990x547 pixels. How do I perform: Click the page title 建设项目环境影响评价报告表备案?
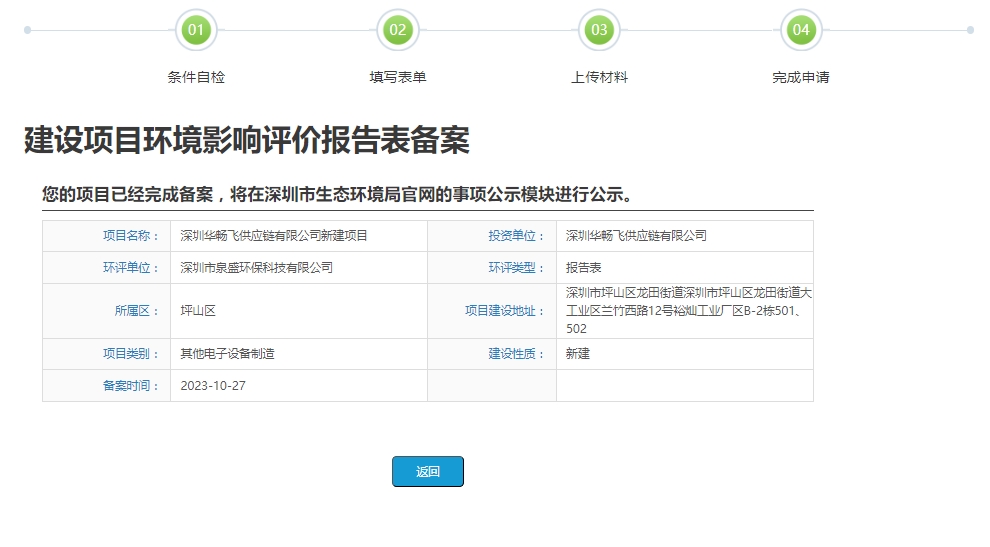pos(247,140)
